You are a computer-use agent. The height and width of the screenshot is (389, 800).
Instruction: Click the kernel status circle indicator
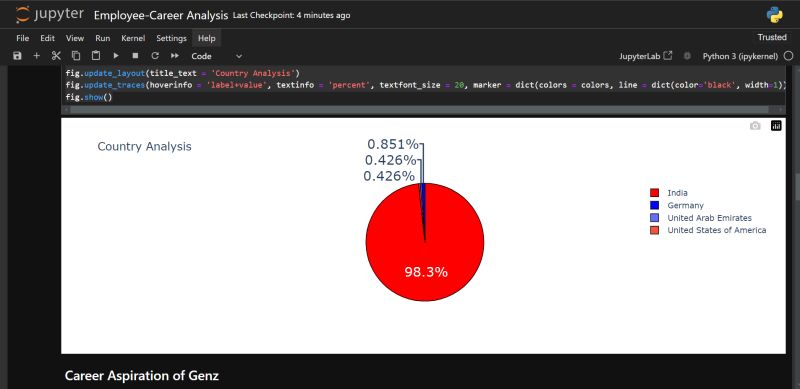788,56
